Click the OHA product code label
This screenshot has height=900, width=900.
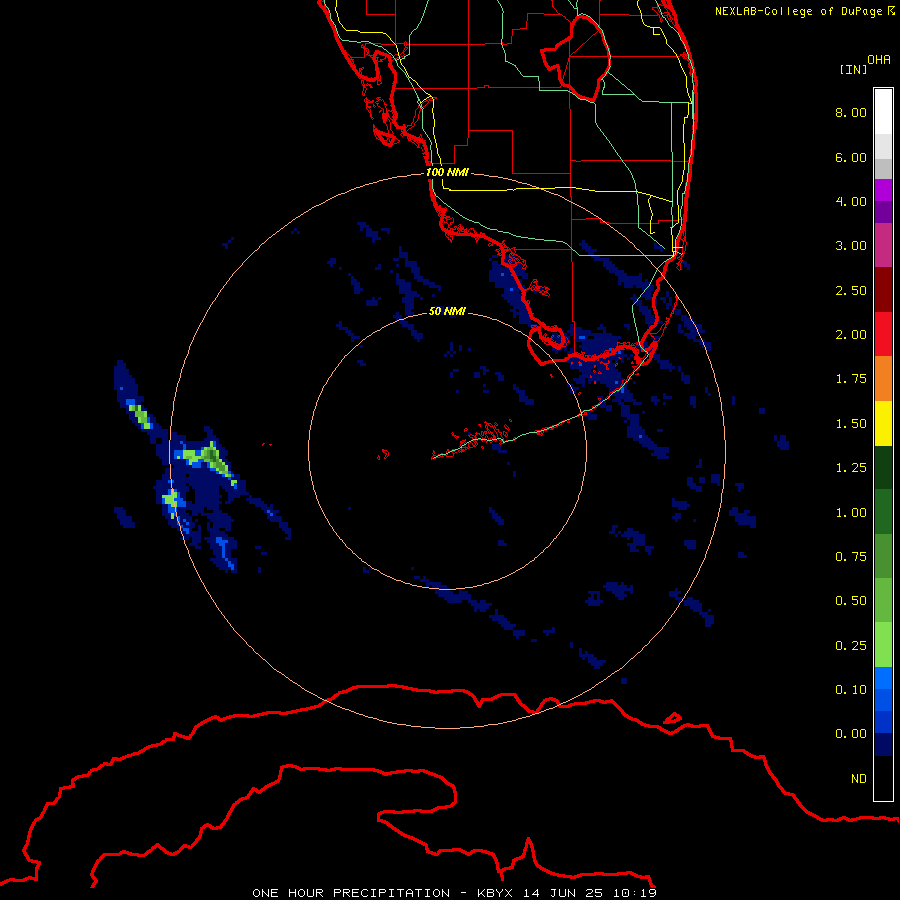point(879,60)
